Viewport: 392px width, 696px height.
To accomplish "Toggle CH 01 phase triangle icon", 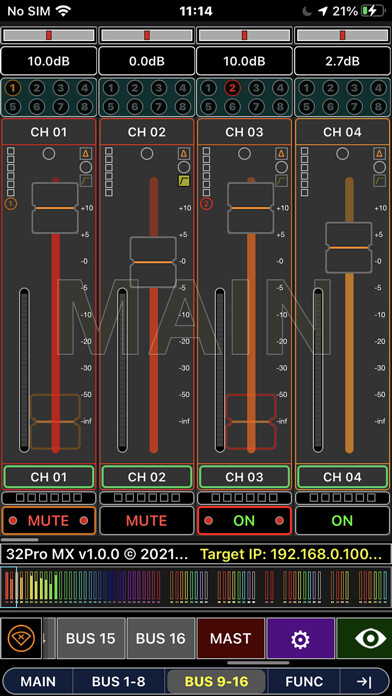I will pyautogui.click(x=86, y=154).
